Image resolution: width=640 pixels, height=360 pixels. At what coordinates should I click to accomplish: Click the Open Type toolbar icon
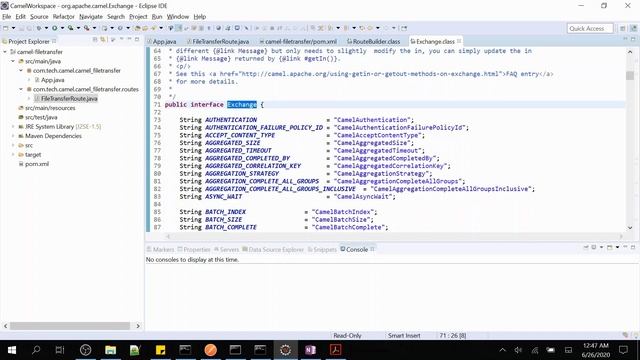[x=138, y=28]
